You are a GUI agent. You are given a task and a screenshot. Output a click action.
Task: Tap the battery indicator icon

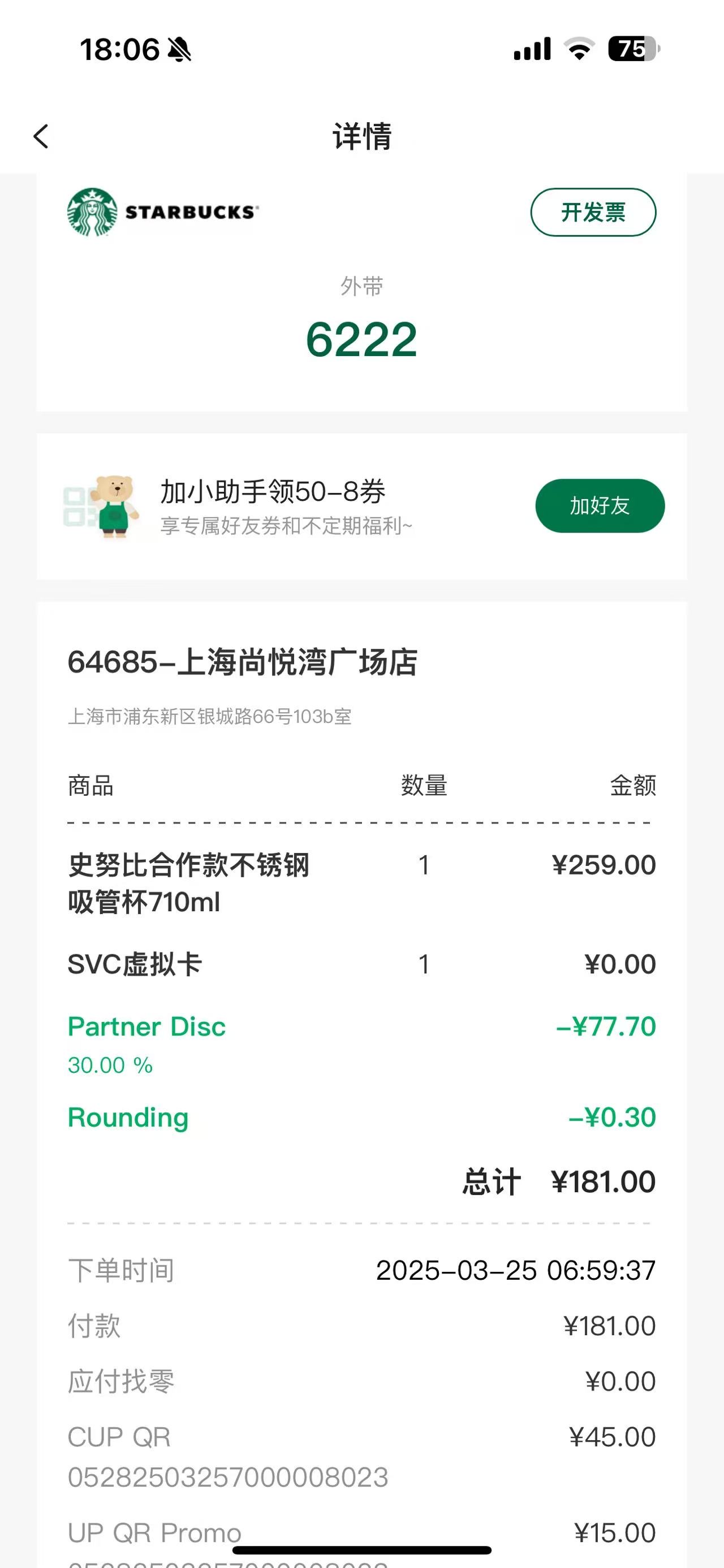tap(634, 49)
